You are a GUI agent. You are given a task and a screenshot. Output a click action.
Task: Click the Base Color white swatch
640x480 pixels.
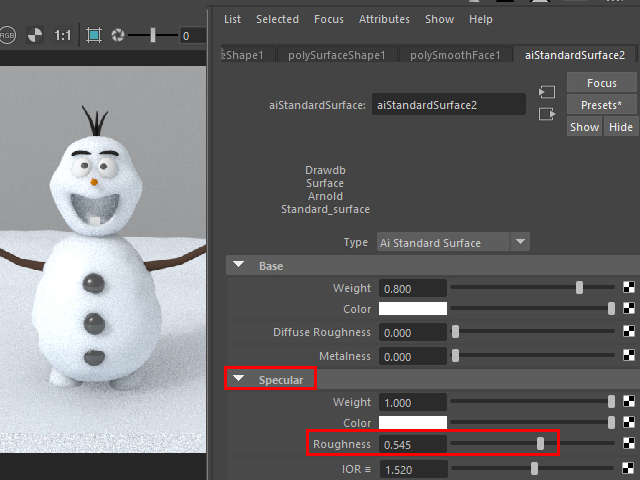412,309
